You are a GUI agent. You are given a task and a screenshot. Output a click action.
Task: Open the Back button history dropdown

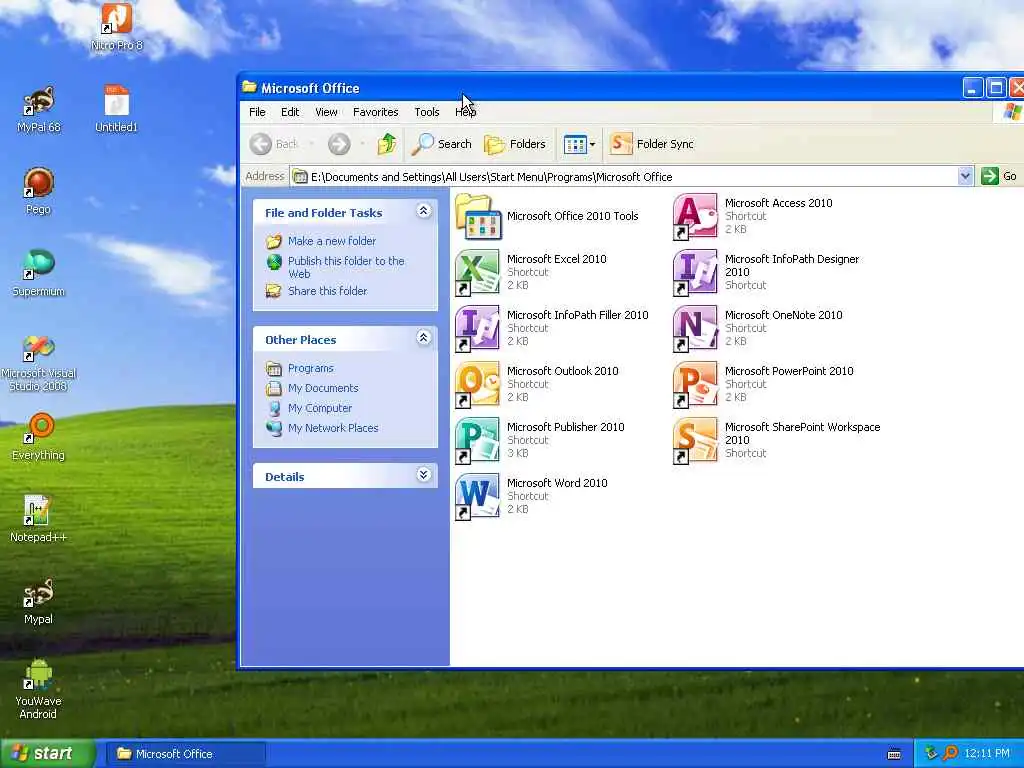pos(312,144)
